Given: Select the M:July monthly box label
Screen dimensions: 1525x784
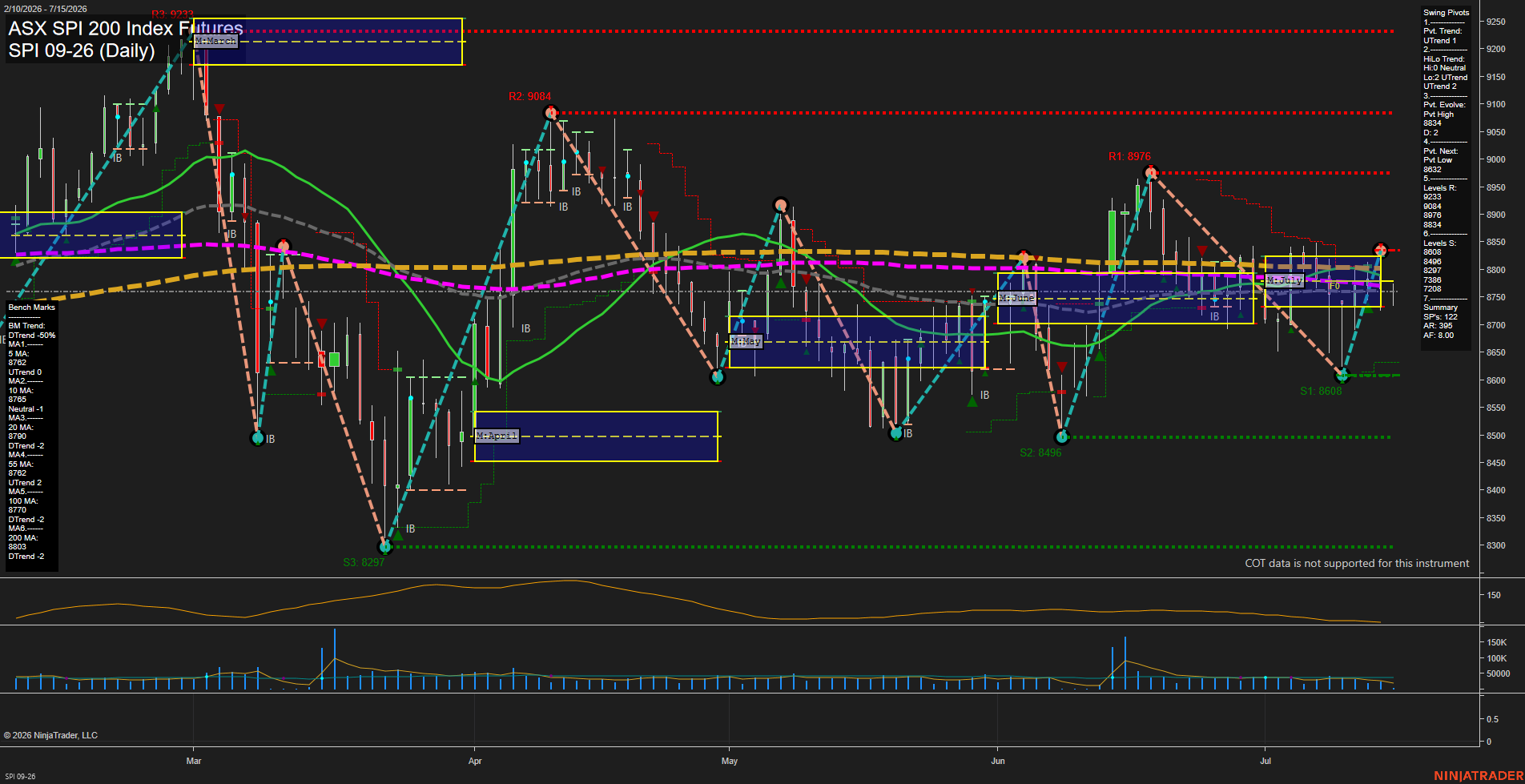Looking at the screenshot, I should 1285,280.
